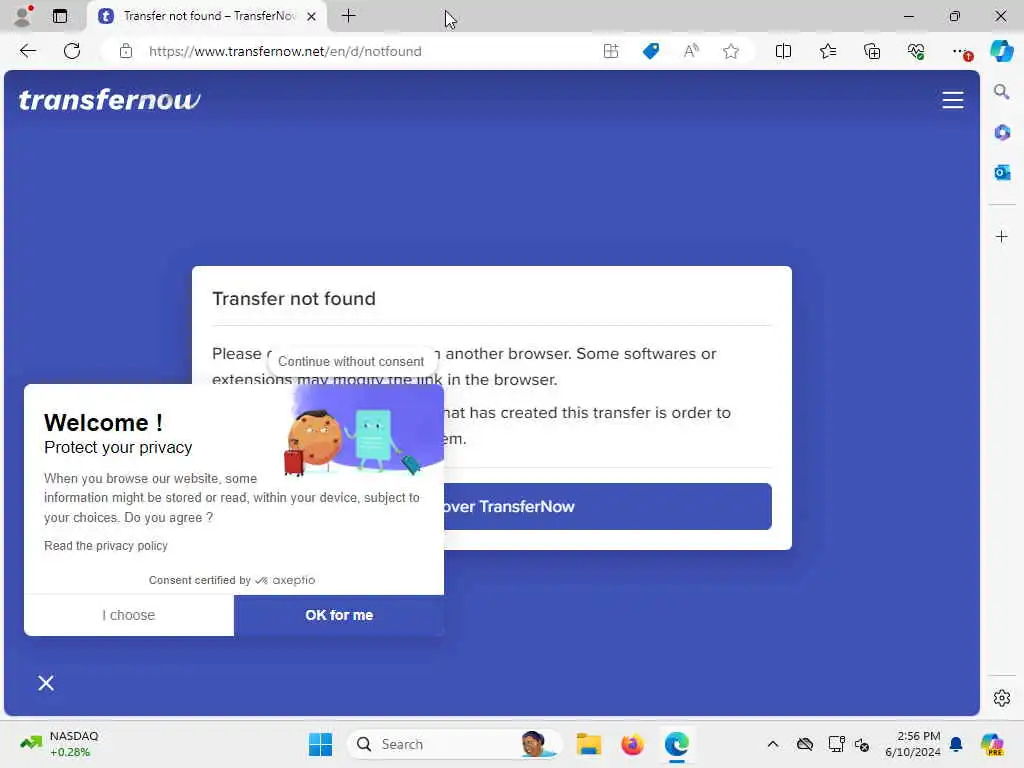
Task: Open sidebar settings gear
Action: point(1002,698)
